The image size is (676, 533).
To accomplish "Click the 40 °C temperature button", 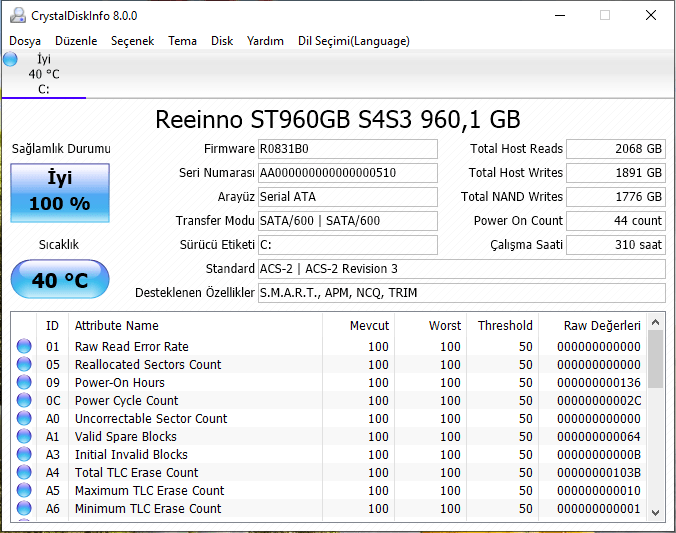I will pyautogui.click(x=60, y=280).
